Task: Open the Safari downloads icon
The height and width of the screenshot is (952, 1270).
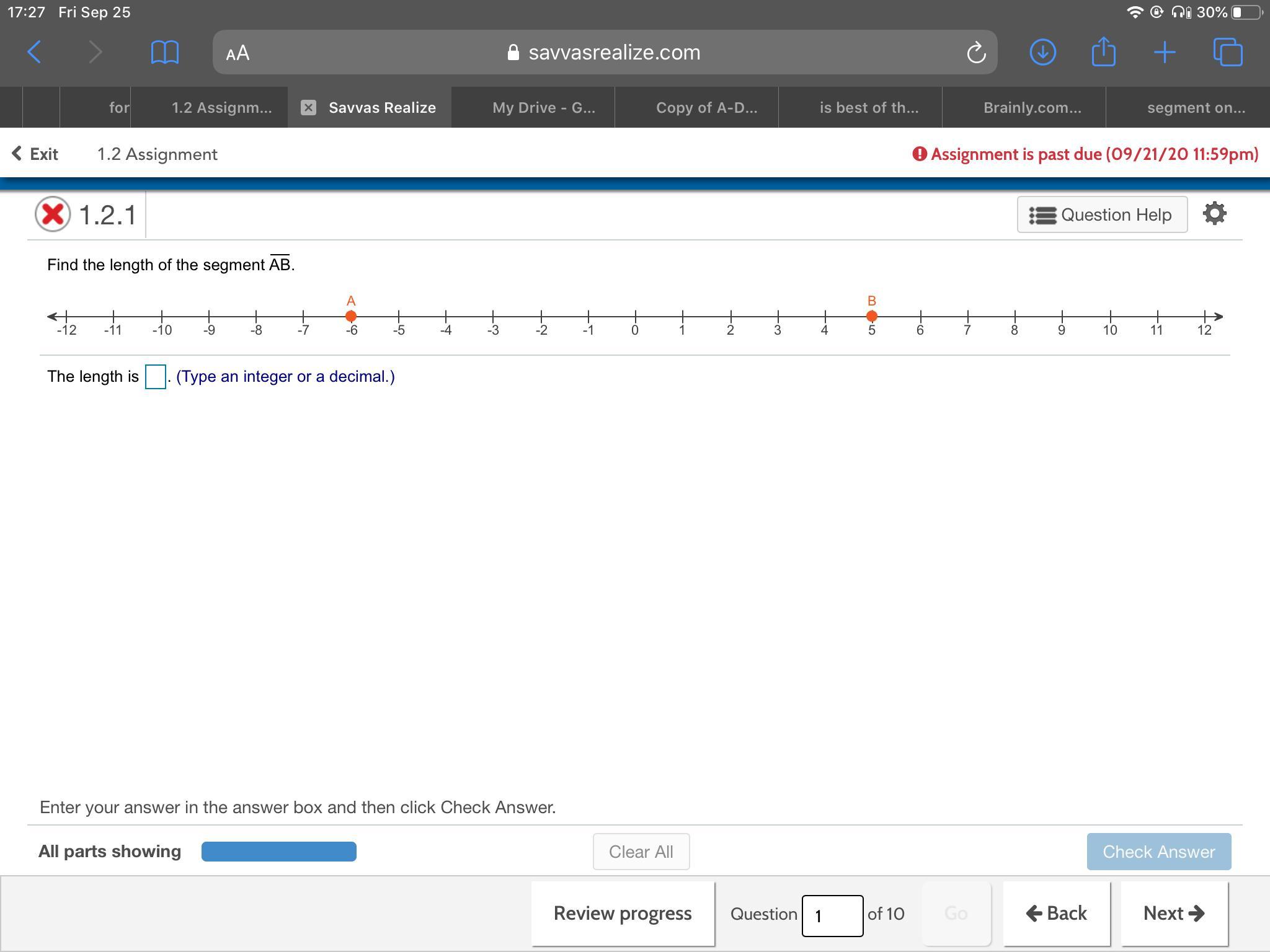Action: 1042,52
